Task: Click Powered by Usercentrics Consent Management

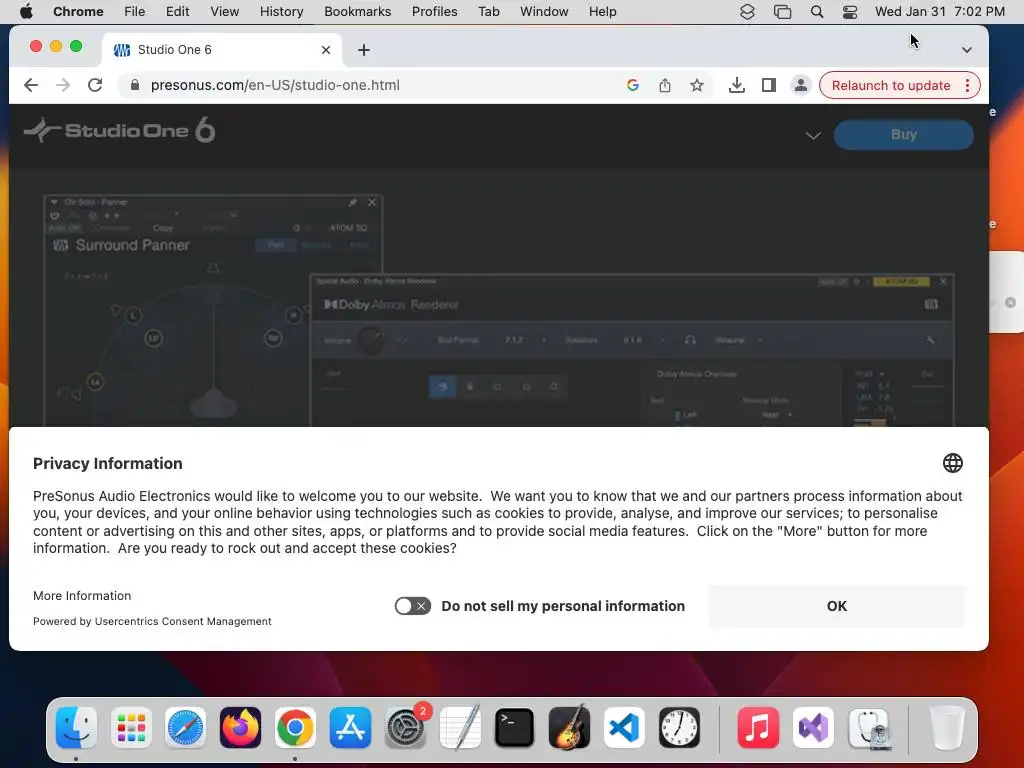Action: [x=152, y=621]
